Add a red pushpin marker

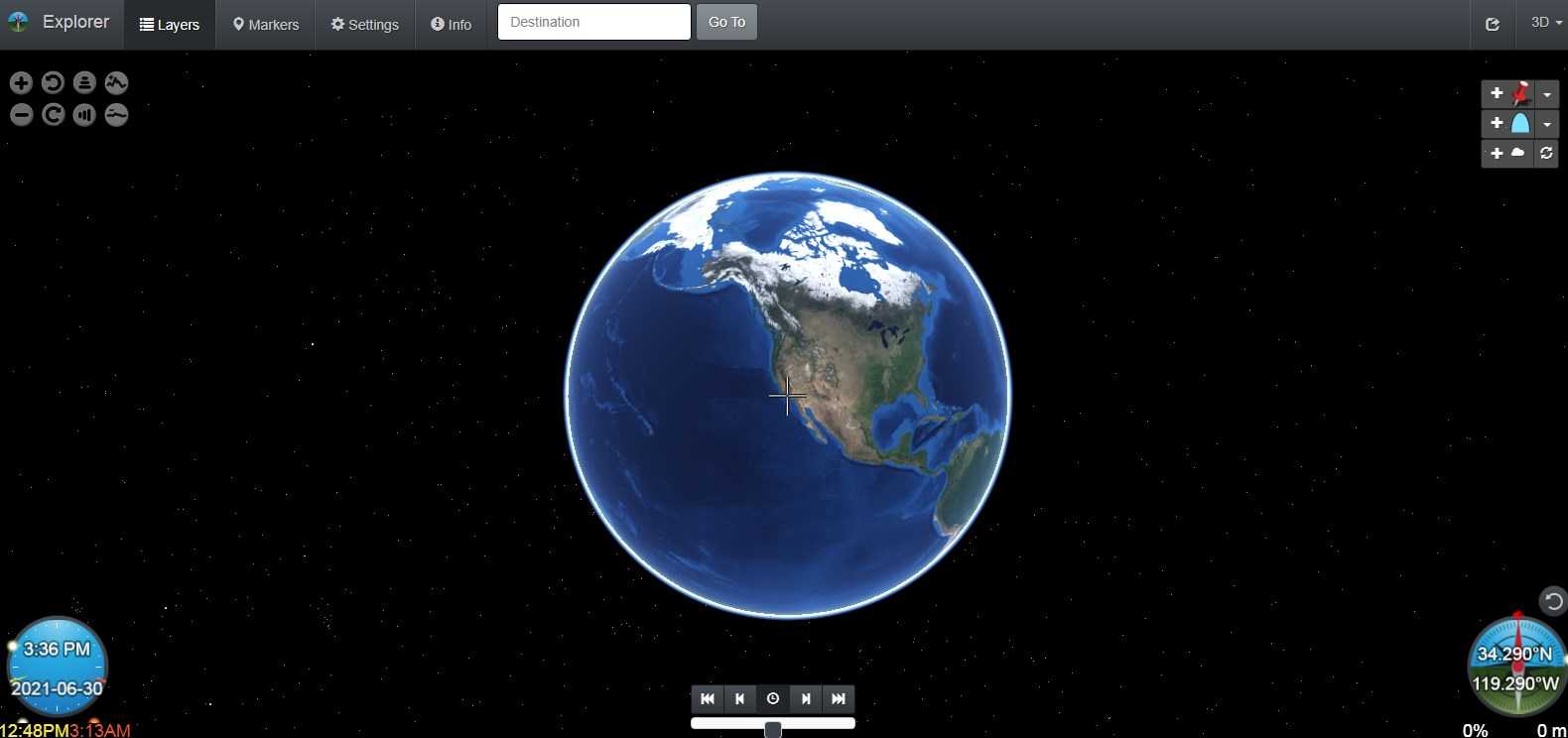(x=1507, y=94)
